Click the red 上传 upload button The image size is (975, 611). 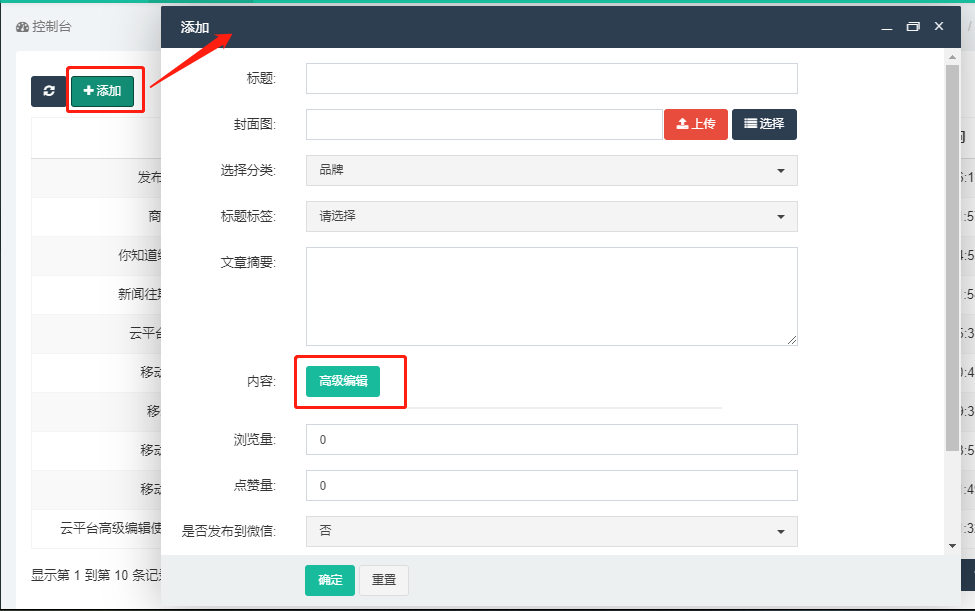point(696,124)
